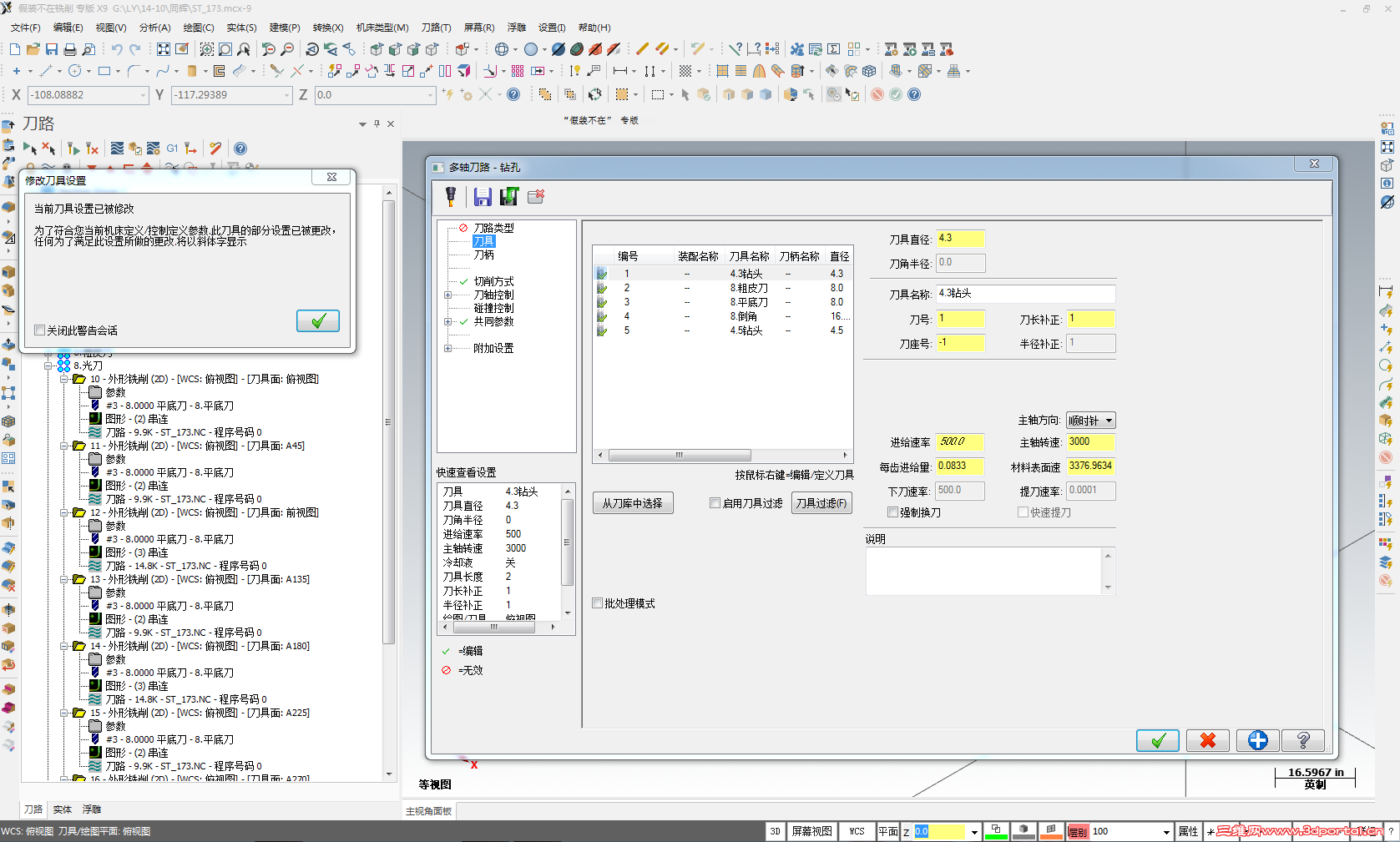Click the Print icon in the toolbar
Image resolution: width=1400 pixels, height=842 pixels.
pos(70,49)
